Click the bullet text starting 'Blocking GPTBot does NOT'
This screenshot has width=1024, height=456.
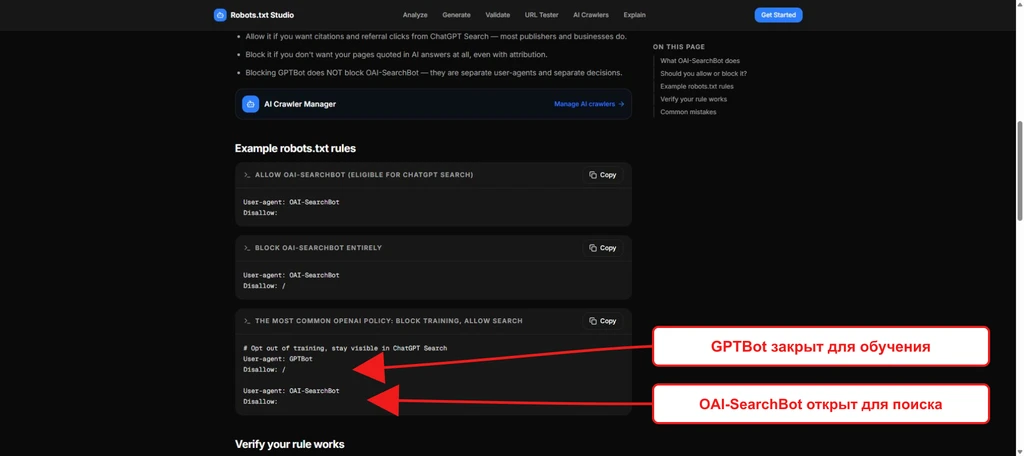434,73
